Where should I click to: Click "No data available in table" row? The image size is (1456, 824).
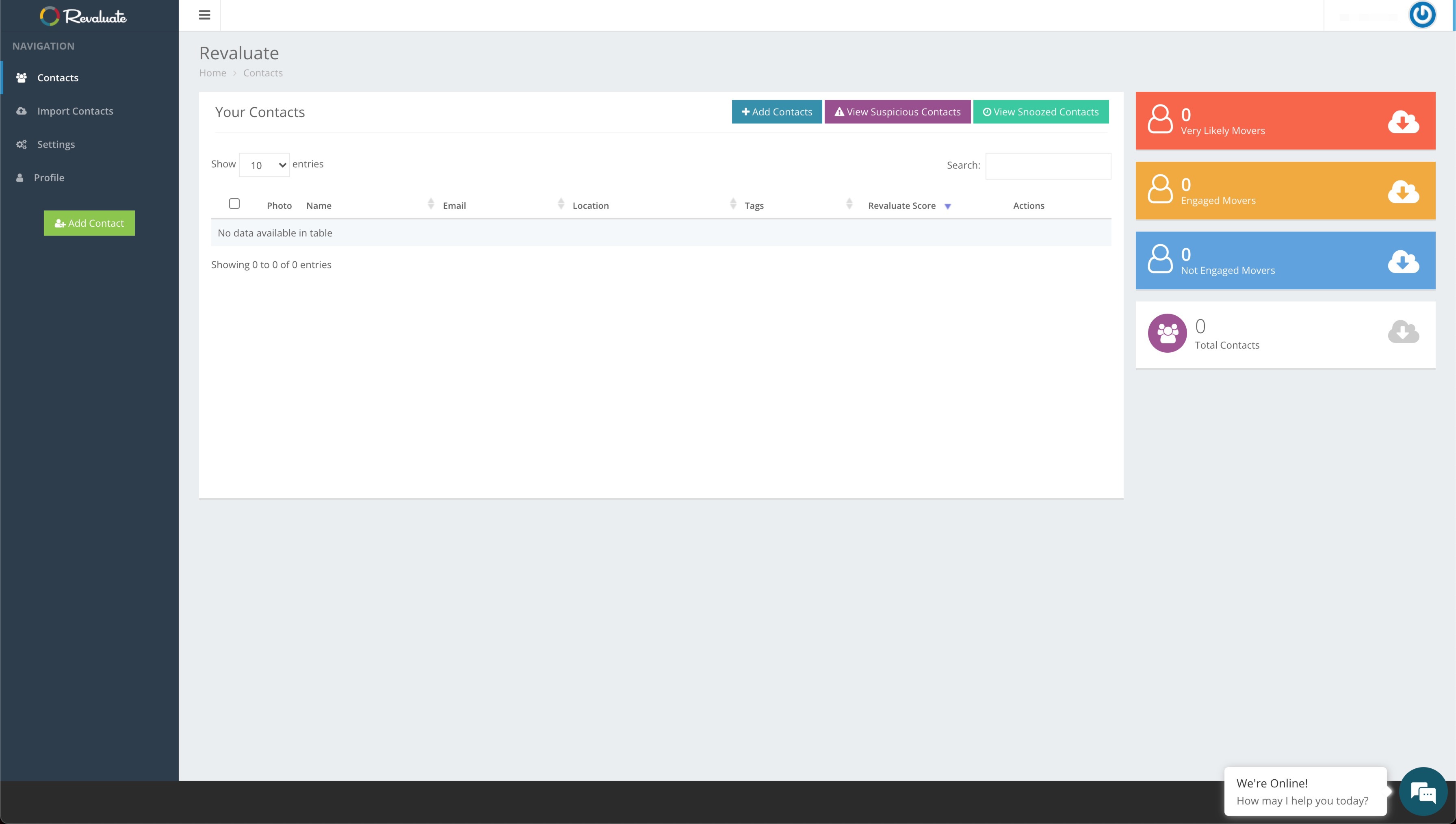[661, 232]
